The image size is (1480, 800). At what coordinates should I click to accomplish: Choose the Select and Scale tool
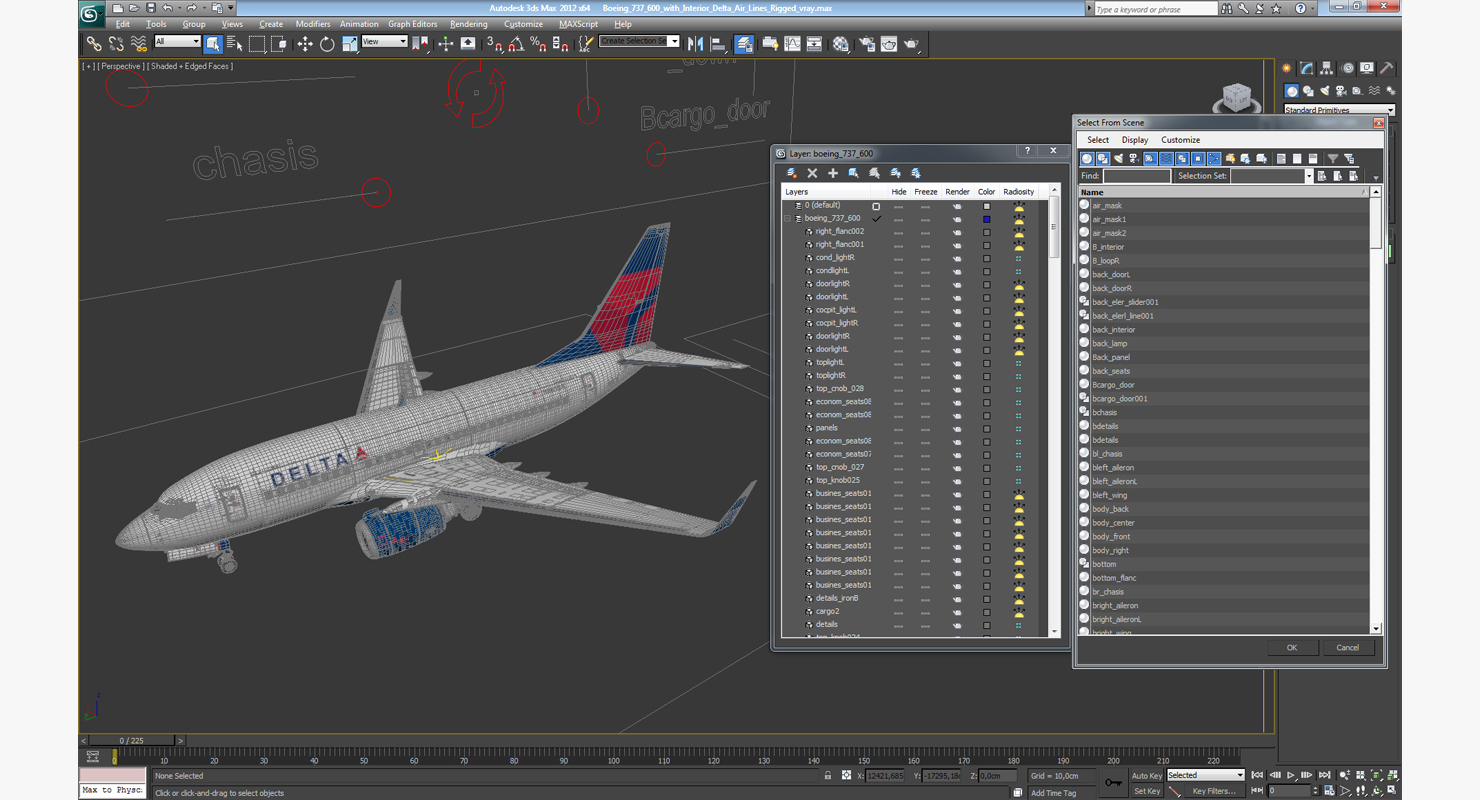click(349, 44)
